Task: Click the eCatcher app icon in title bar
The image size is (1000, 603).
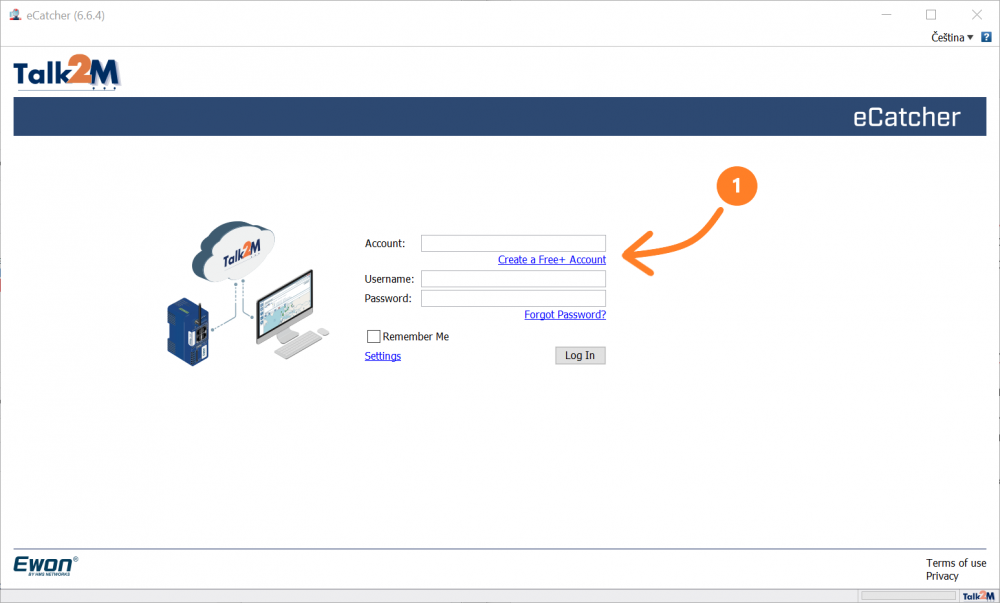Action: [x=15, y=14]
